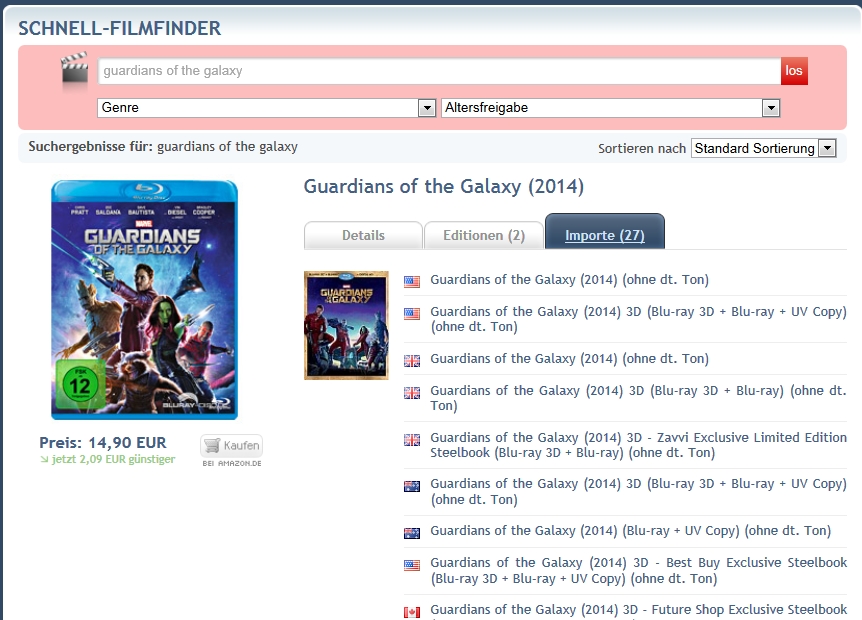Open Zavvi Exclusive Limited Edition Steelbook import
This screenshot has width=862, height=620.
pyautogui.click(x=638, y=445)
